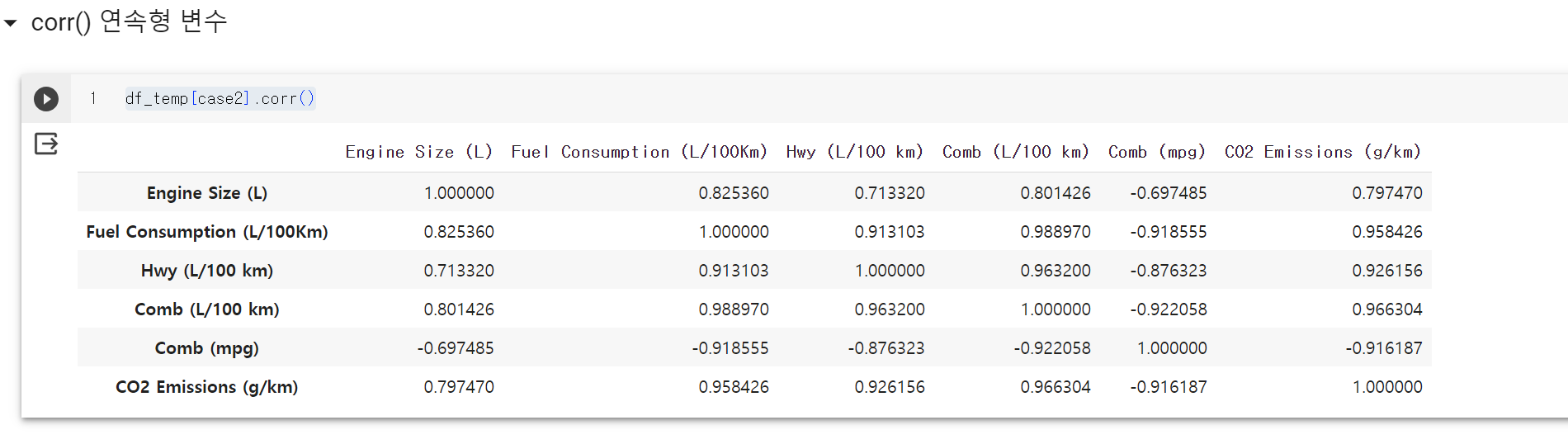Click the cell output options icon
The width and height of the screenshot is (1568, 444).
[46, 144]
